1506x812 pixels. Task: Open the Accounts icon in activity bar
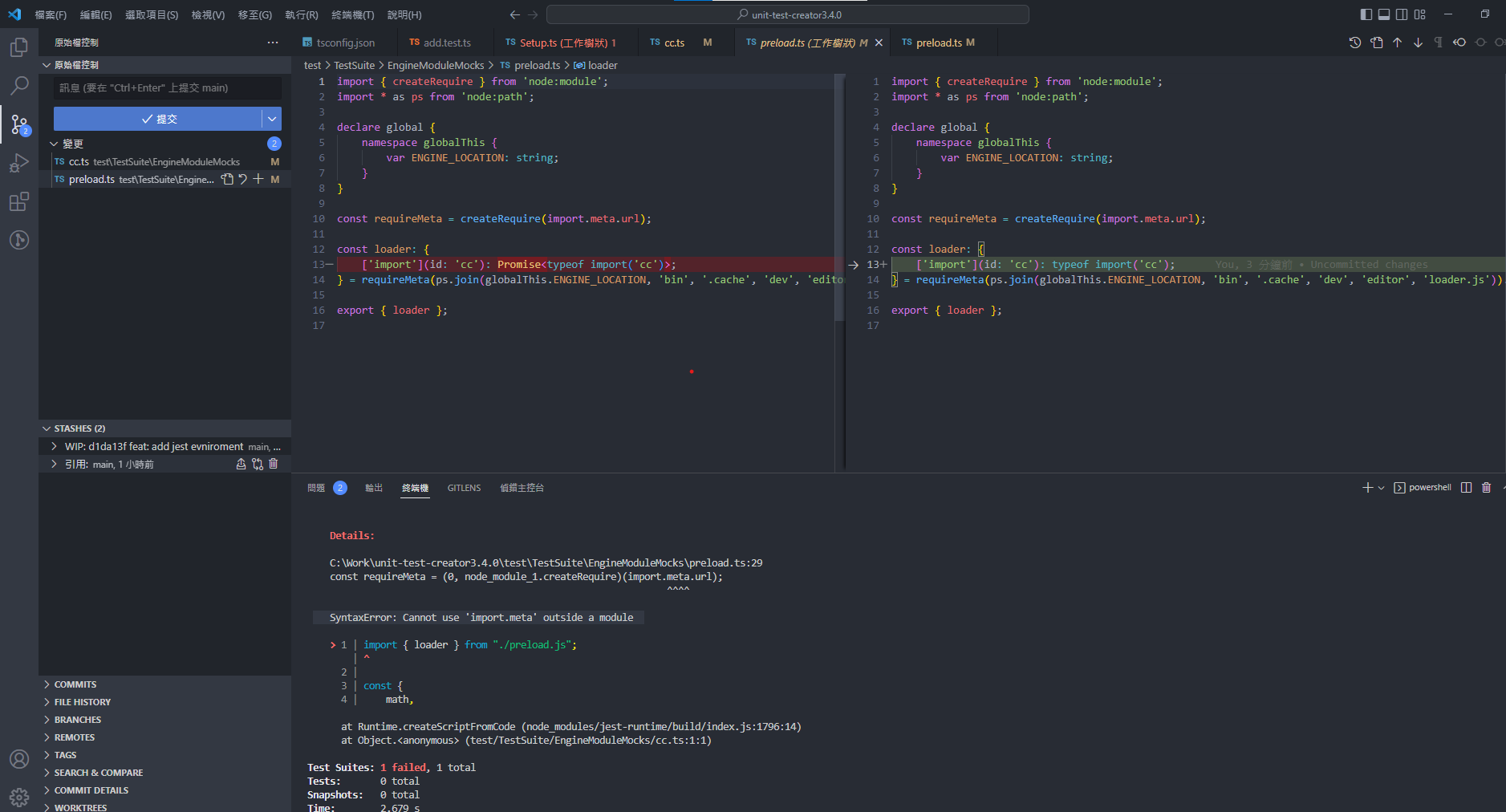point(19,759)
